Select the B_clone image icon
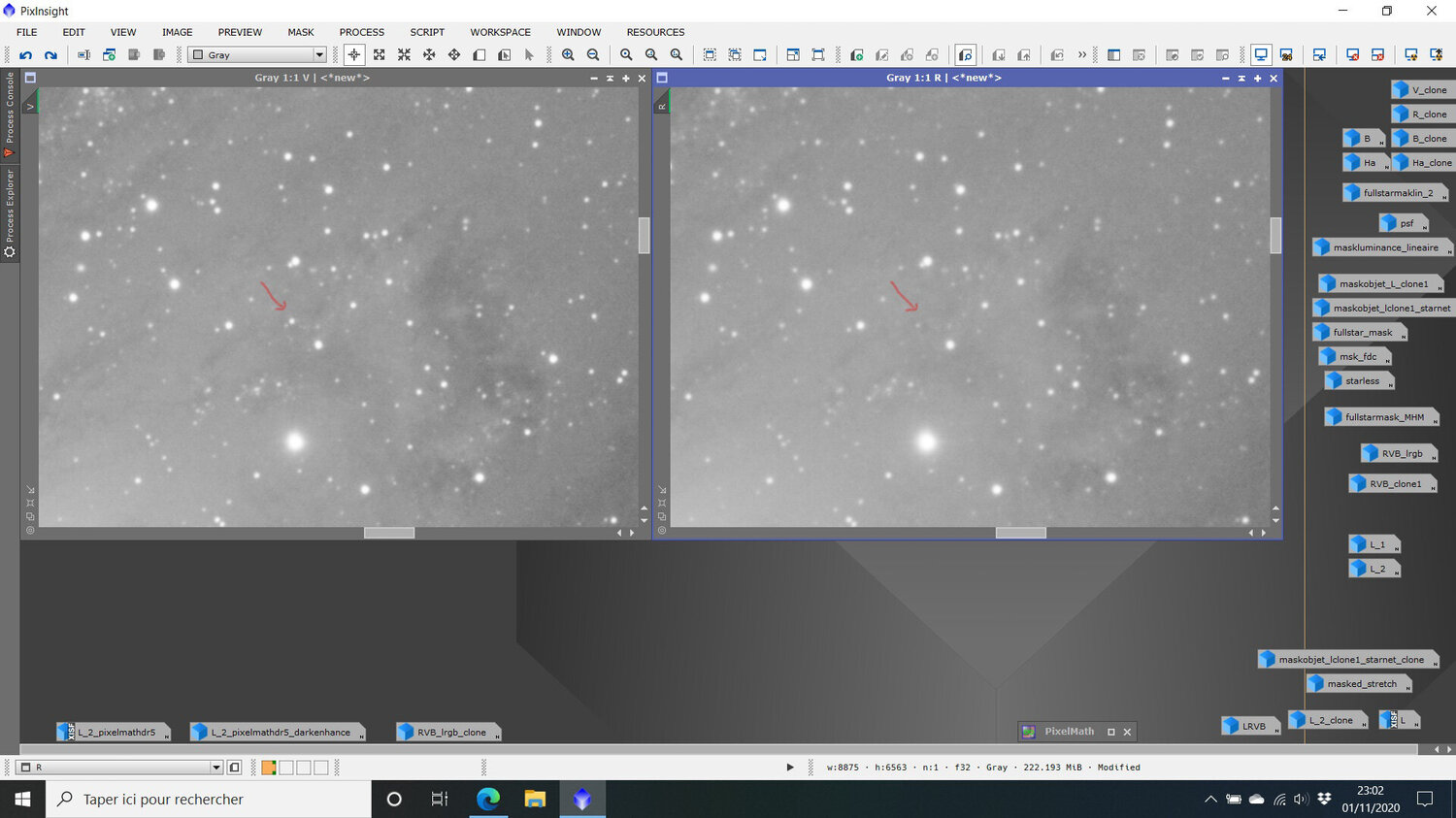Viewport: 1456px width, 818px height. point(1421,139)
